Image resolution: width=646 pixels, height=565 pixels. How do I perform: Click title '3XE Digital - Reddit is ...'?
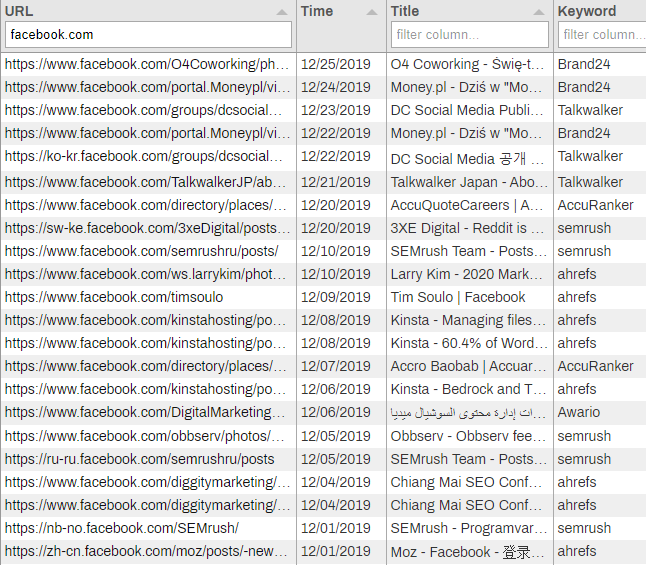click(x=467, y=228)
